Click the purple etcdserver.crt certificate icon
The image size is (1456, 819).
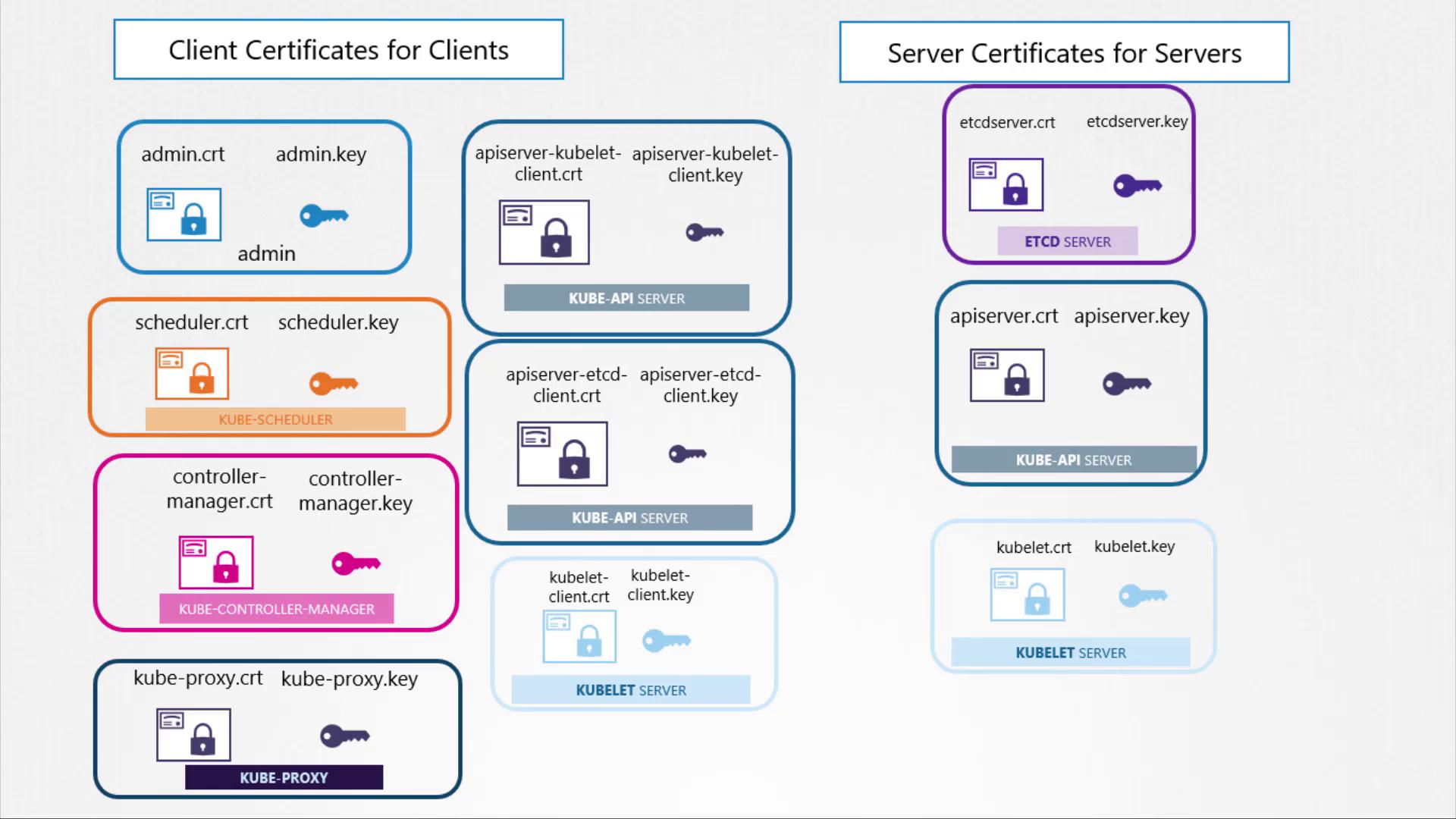point(1006,184)
